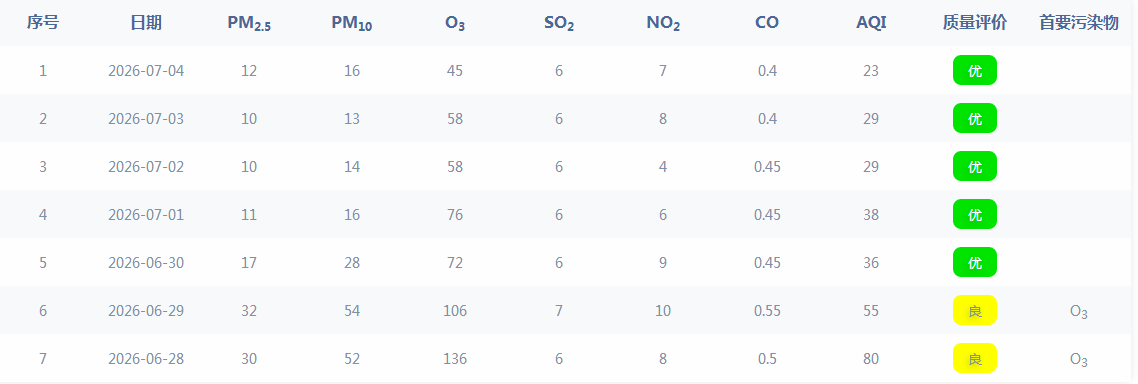Screen dimensions: 1138x384
Task: Click the 质量评价 column header
Action: [x=975, y=23]
